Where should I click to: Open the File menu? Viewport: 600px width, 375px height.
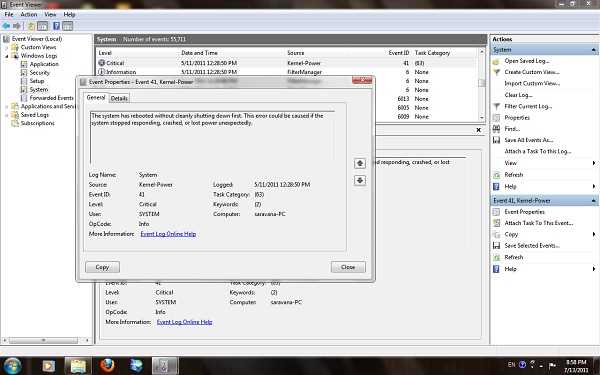coord(9,15)
